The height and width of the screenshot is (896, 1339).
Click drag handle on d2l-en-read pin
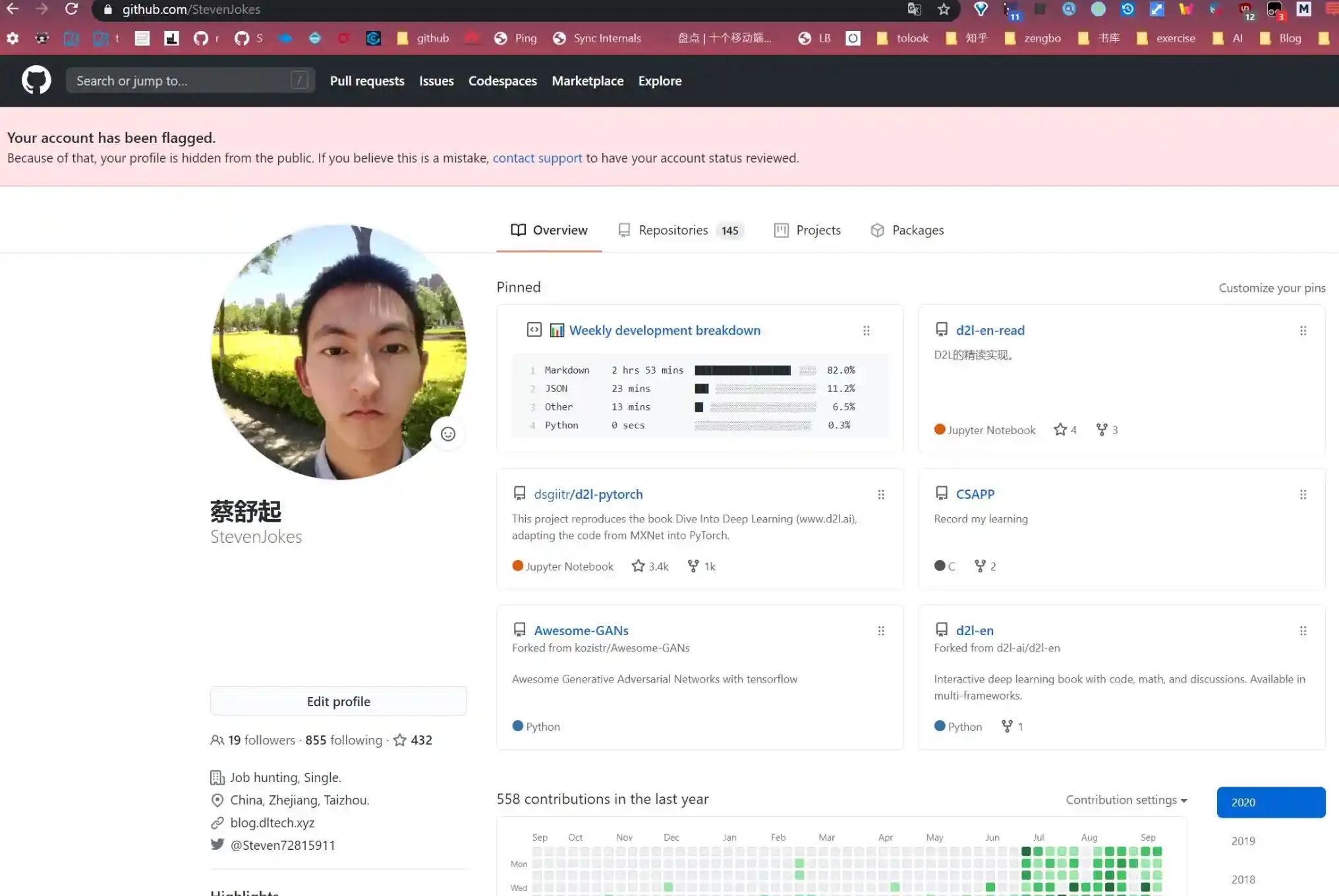point(1303,331)
